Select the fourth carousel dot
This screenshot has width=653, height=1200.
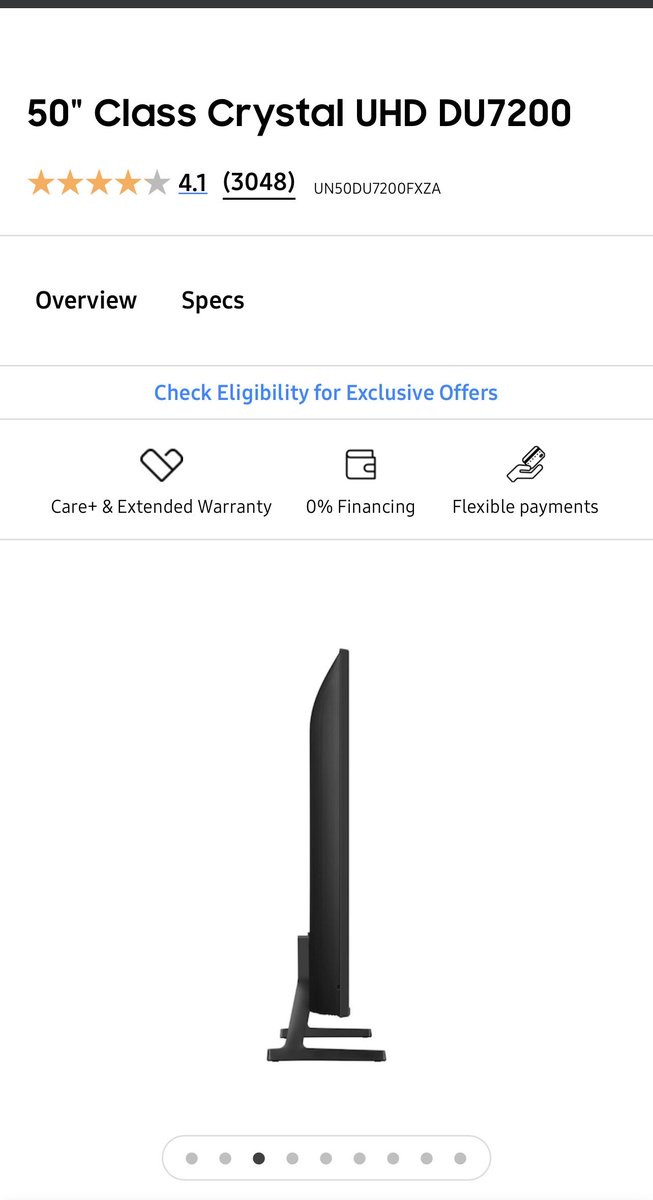pos(292,1158)
